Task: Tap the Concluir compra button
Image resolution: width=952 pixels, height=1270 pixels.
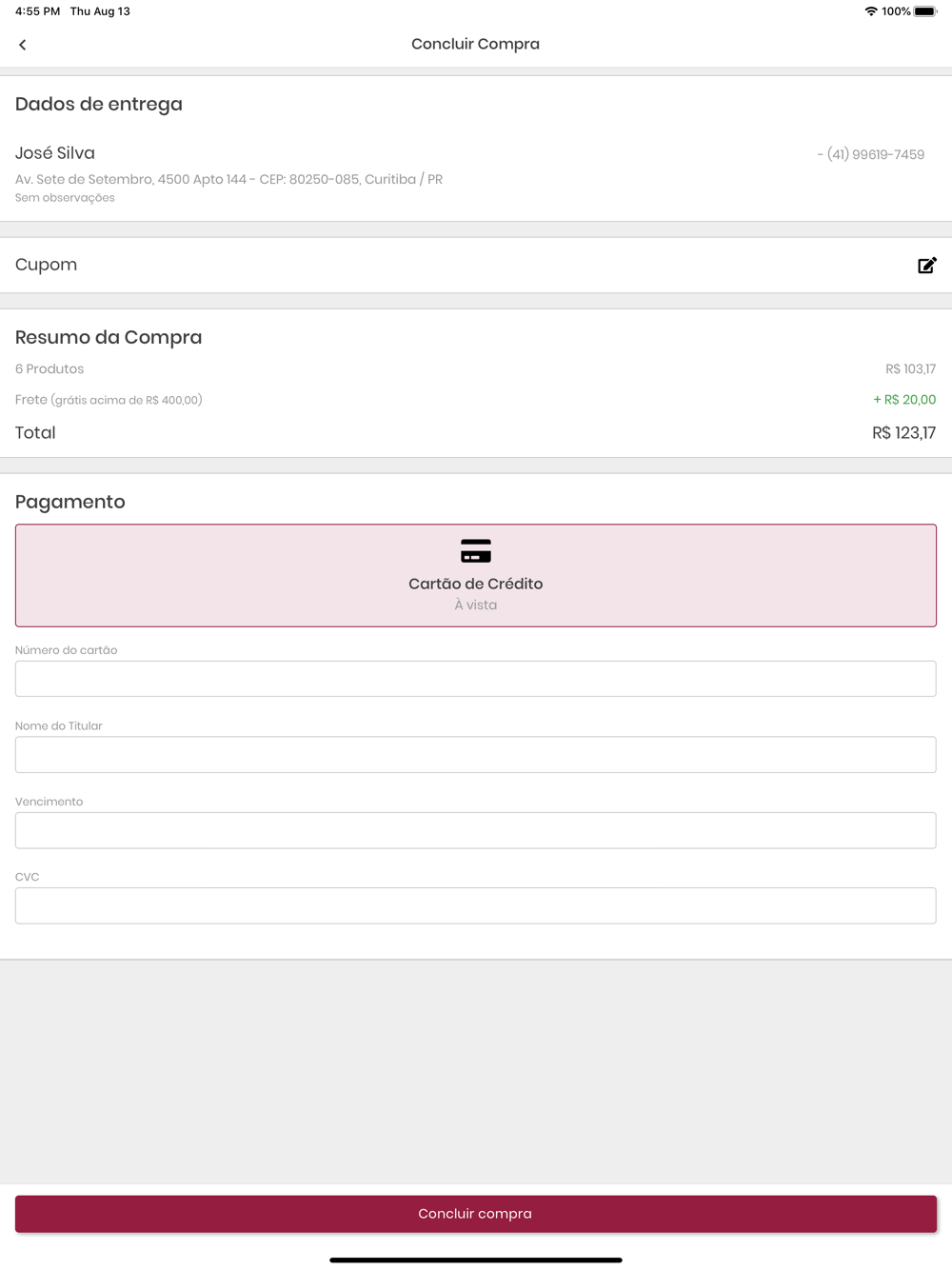Action: (x=476, y=1214)
